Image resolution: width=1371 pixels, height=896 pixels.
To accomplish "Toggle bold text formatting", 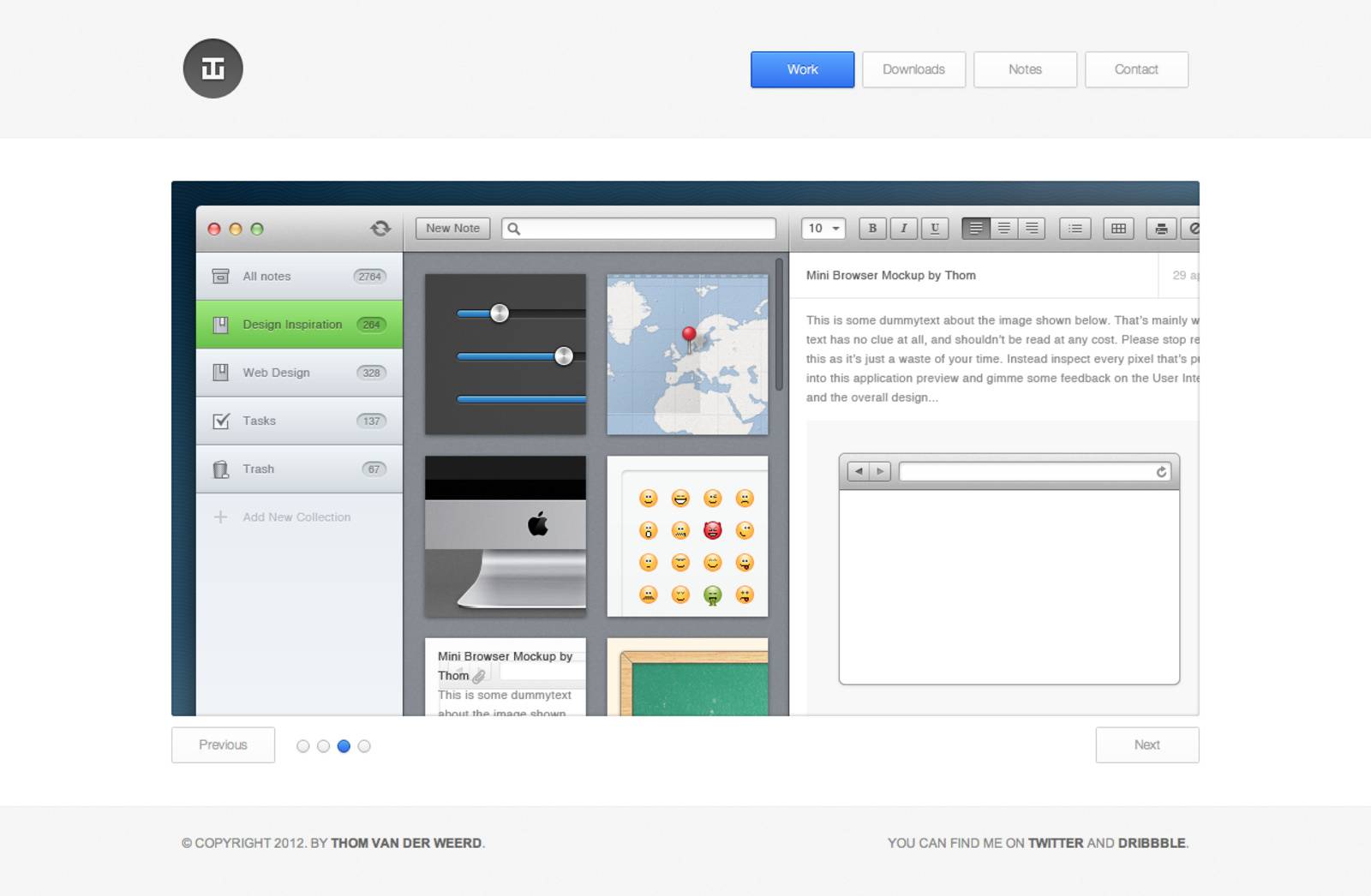I will tap(872, 228).
